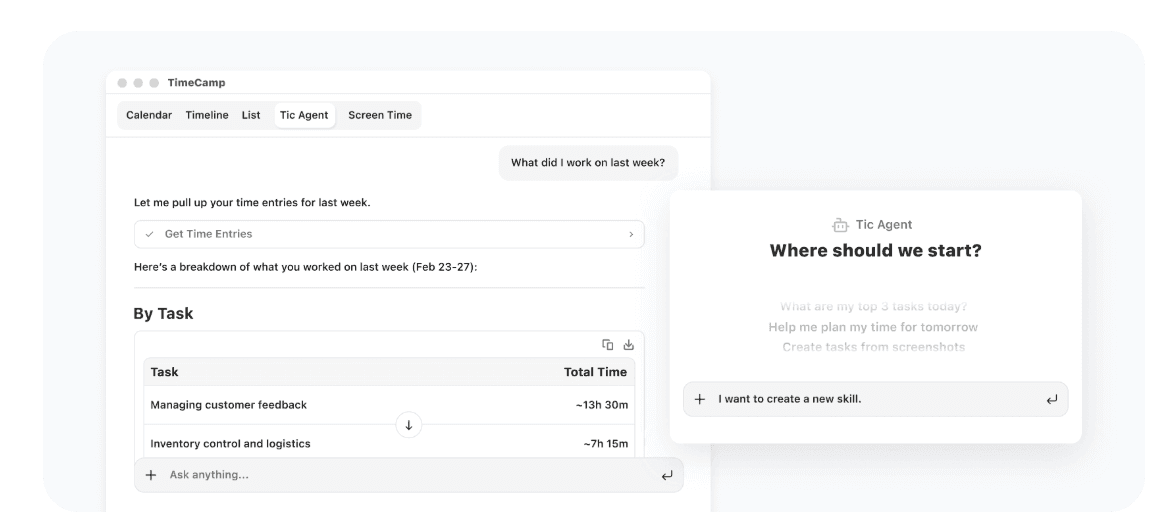Image resolution: width=1157 pixels, height=530 pixels.
Task: Open the Screen Time tab
Action: pos(380,115)
